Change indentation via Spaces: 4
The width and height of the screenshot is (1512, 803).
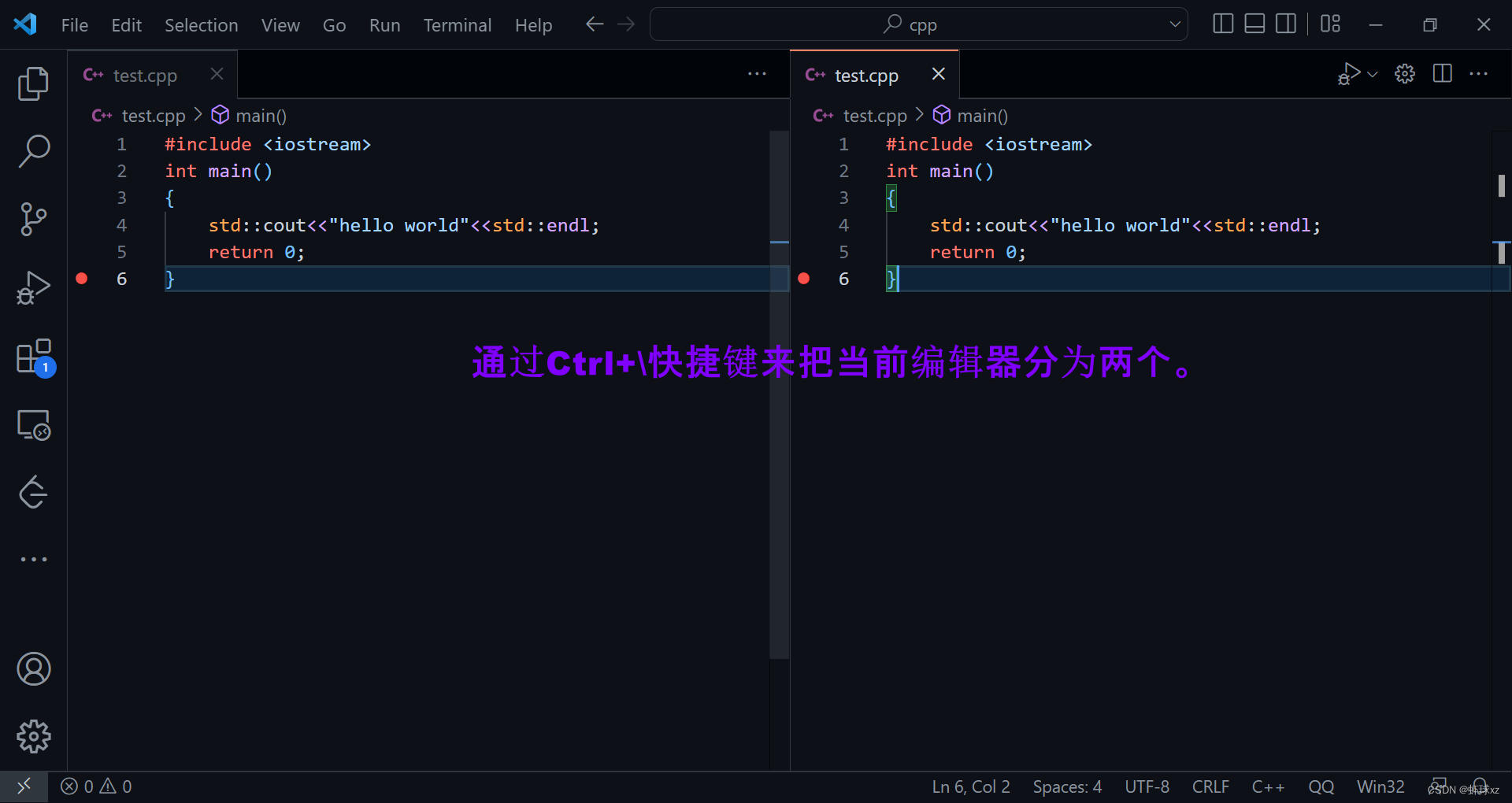pyautogui.click(x=1067, y=786)
